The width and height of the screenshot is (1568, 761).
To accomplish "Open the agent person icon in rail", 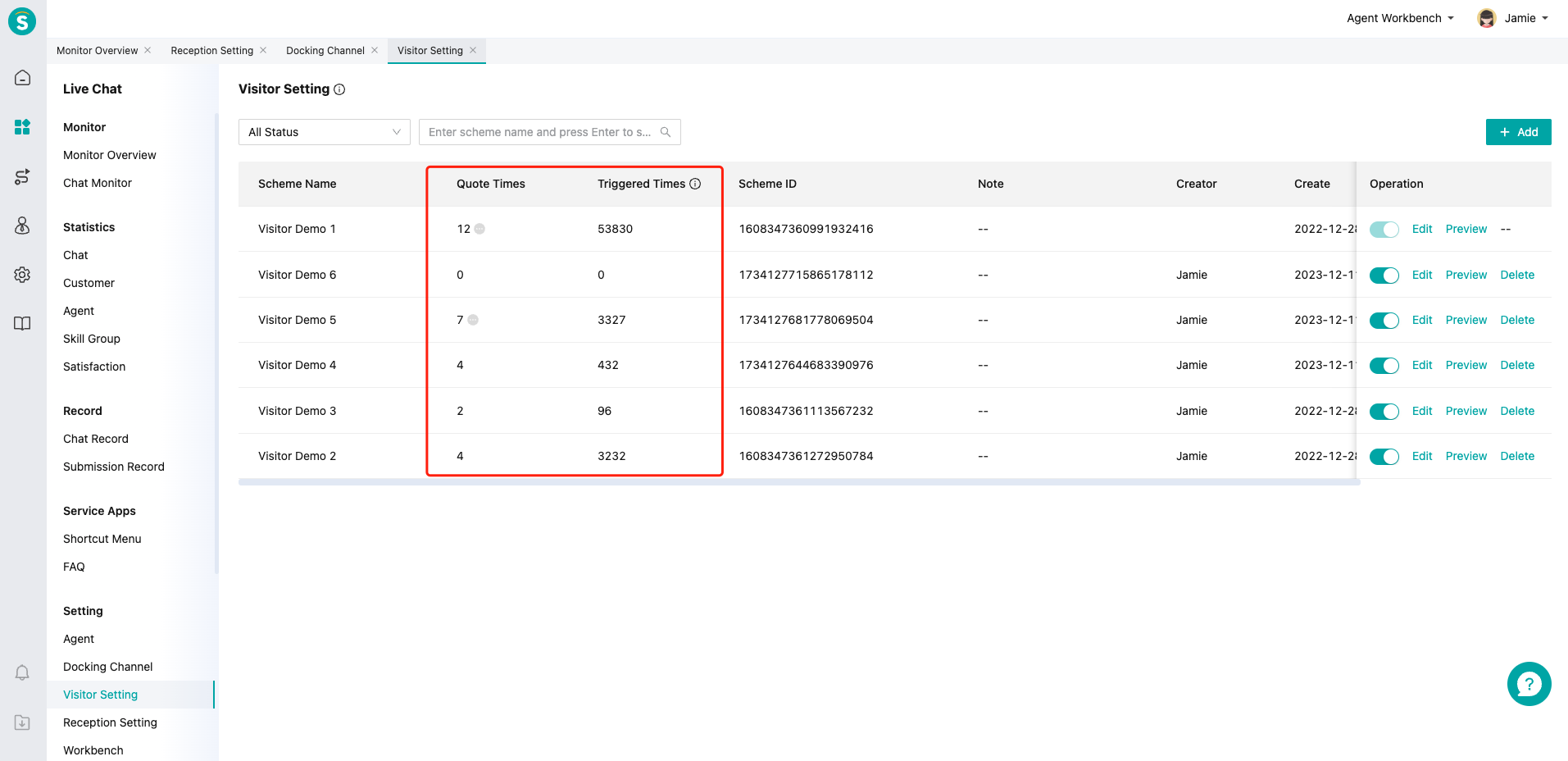I will [x=22, y=226].
